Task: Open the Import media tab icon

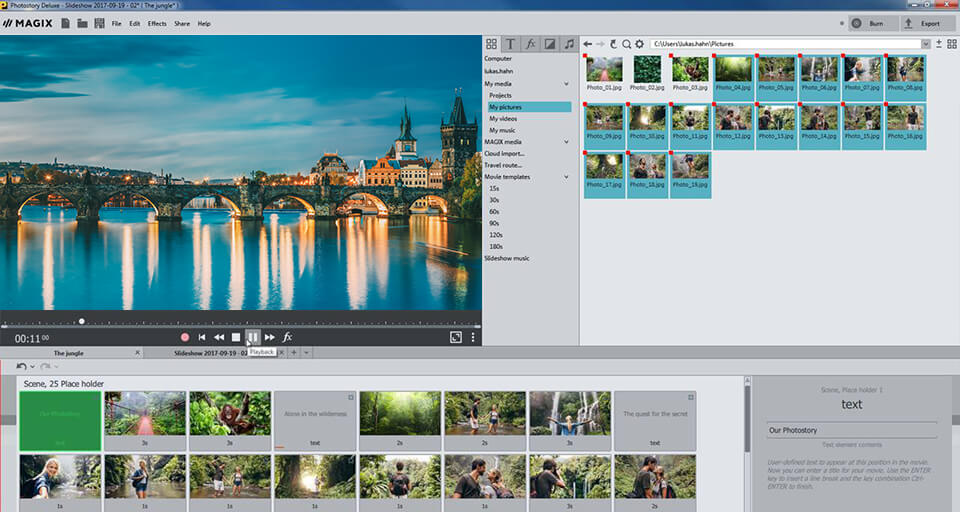Action: tap(491, 44)
